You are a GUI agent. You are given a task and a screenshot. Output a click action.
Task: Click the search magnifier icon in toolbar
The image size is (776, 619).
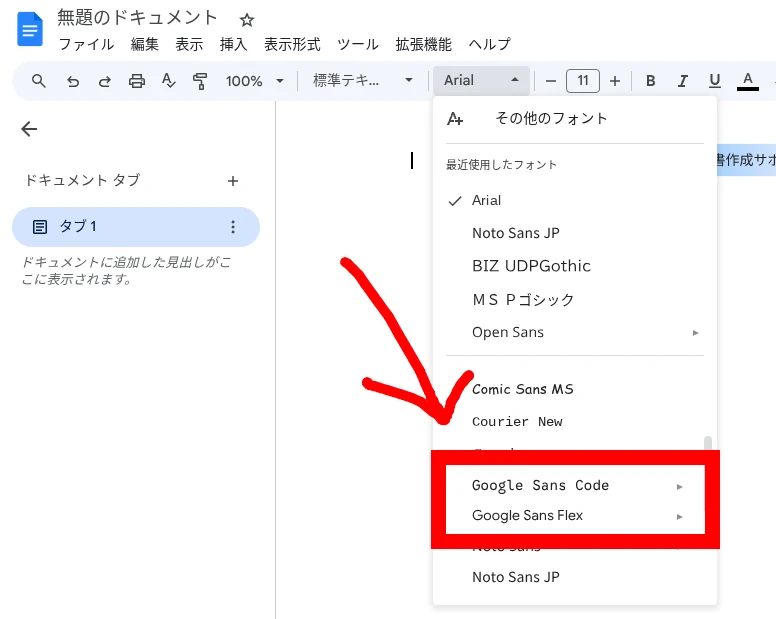pyautogui.click(x=39, y=81)
